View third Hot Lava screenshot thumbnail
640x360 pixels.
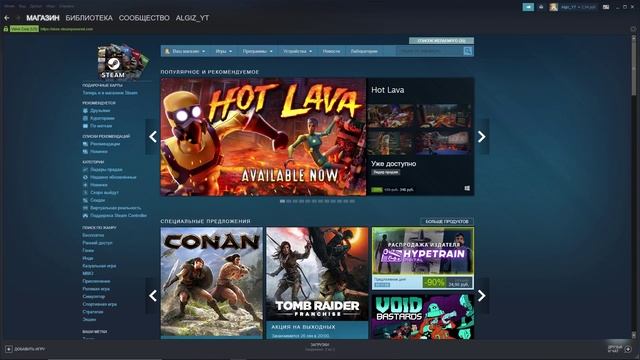click(391, 143)
